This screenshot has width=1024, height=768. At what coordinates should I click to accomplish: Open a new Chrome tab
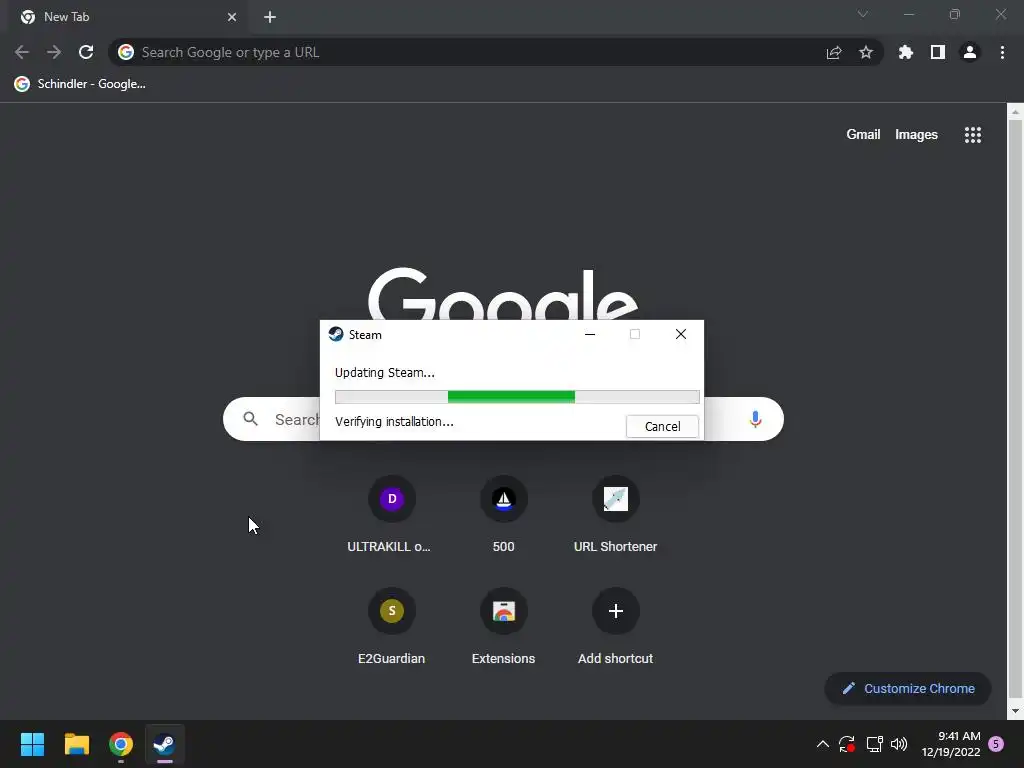(x=270, y=17)
